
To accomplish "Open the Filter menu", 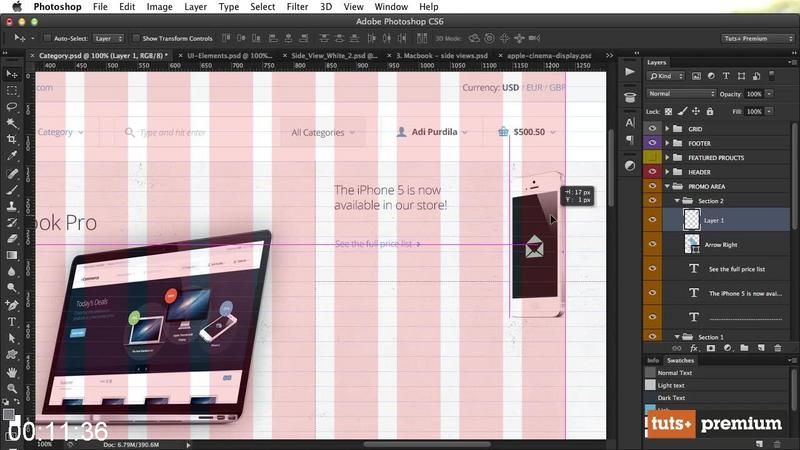I will 297,7.
